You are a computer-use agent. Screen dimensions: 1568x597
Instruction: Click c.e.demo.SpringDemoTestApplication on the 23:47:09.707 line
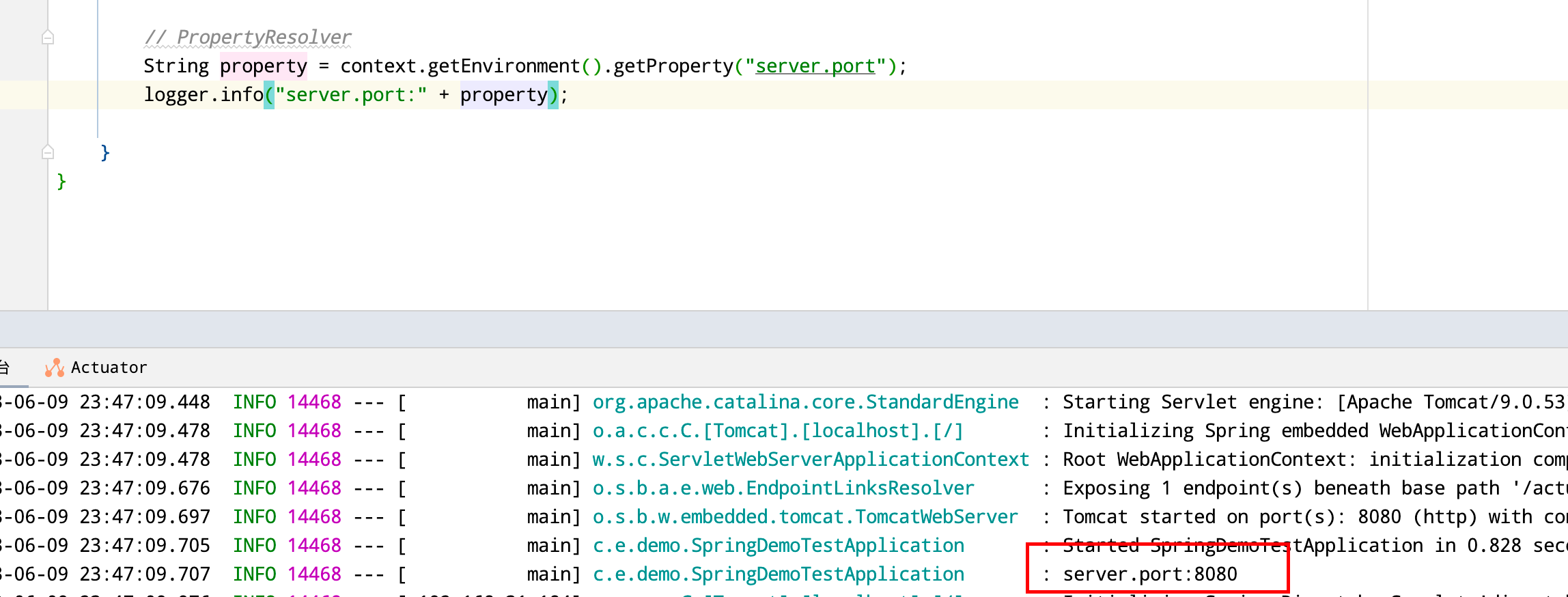[x=779, y=574]
